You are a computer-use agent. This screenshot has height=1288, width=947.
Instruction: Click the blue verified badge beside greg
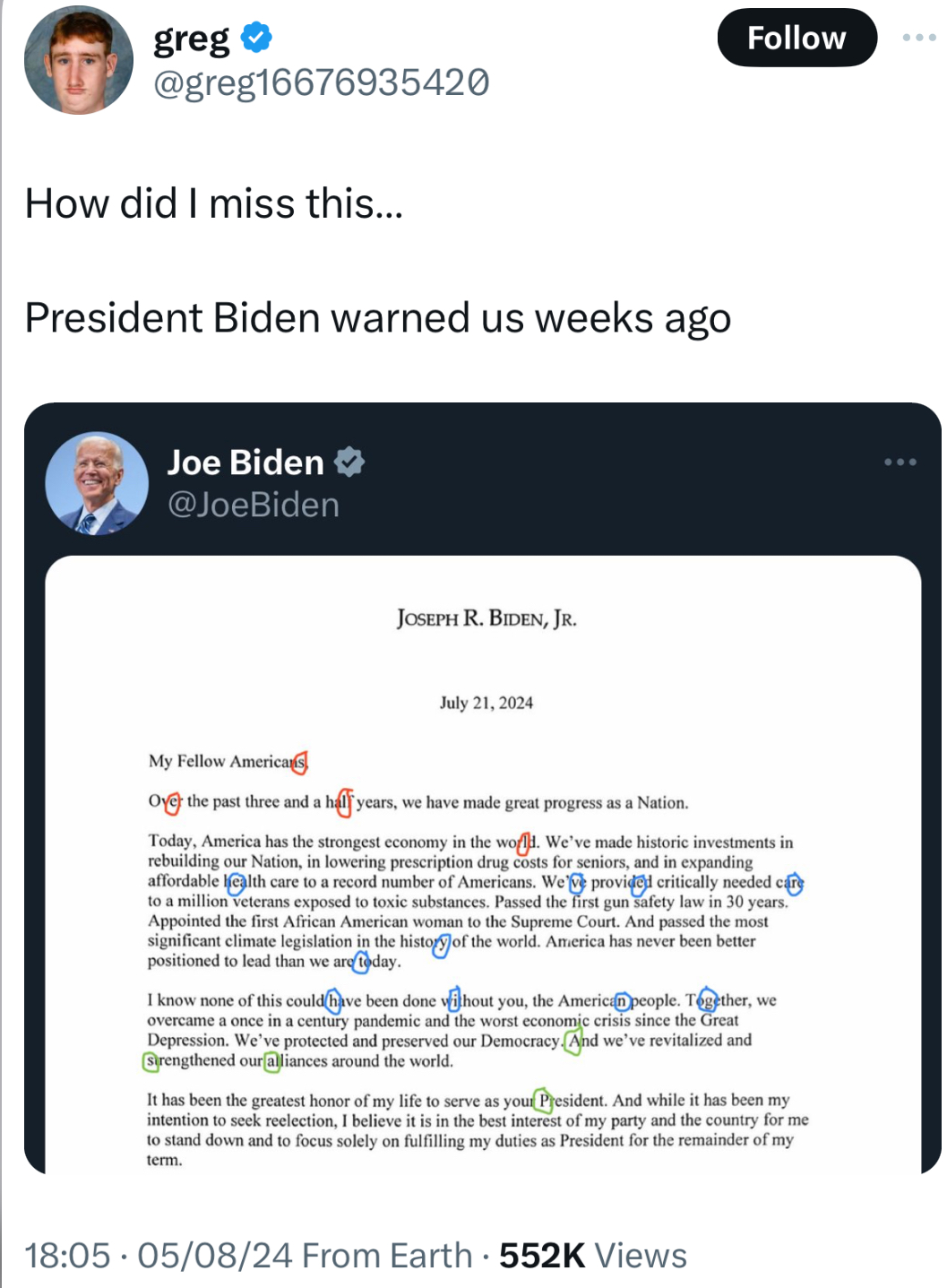pyautogui.click(x=257, y=38)
